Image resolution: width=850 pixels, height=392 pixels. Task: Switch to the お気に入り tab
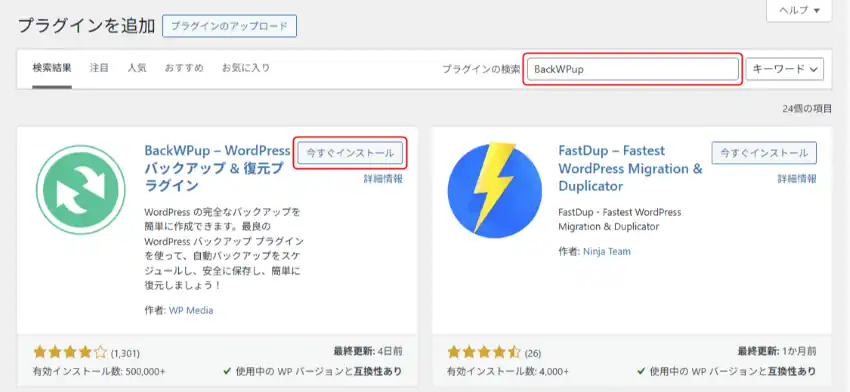[x=246, y=68]
